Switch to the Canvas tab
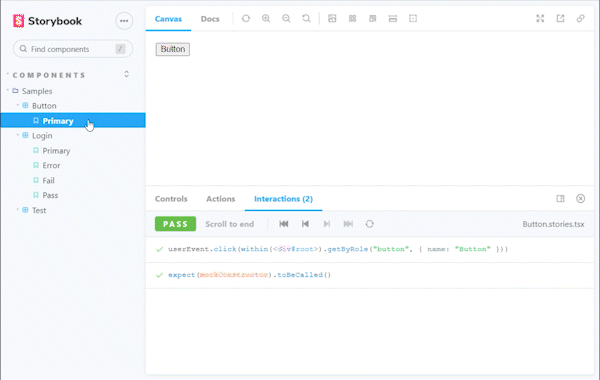Screen dimensions: 600x380 pyautogui.click(x=168, y=19)
